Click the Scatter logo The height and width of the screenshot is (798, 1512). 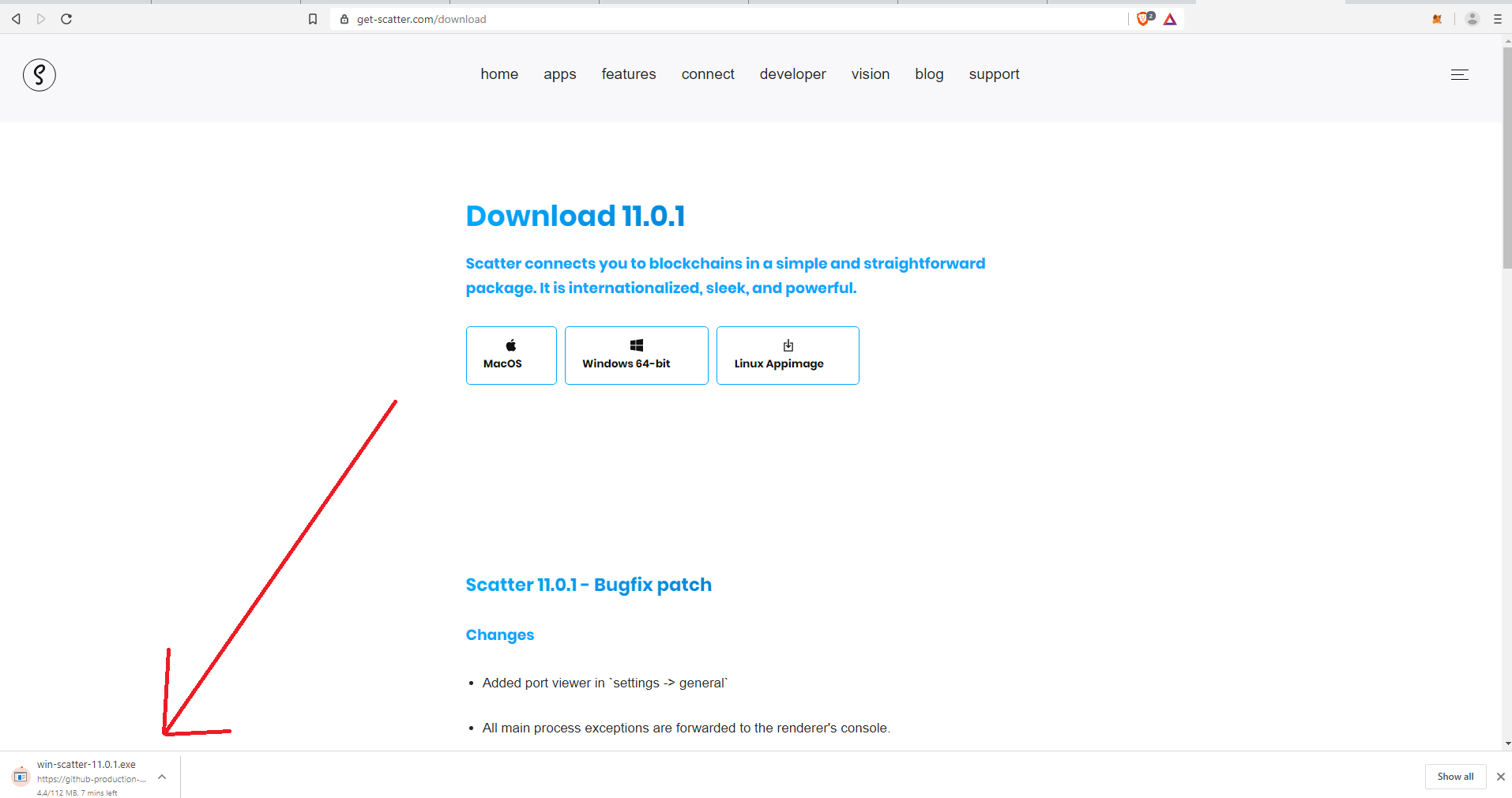pyautogui.click(x=39, y=75)
